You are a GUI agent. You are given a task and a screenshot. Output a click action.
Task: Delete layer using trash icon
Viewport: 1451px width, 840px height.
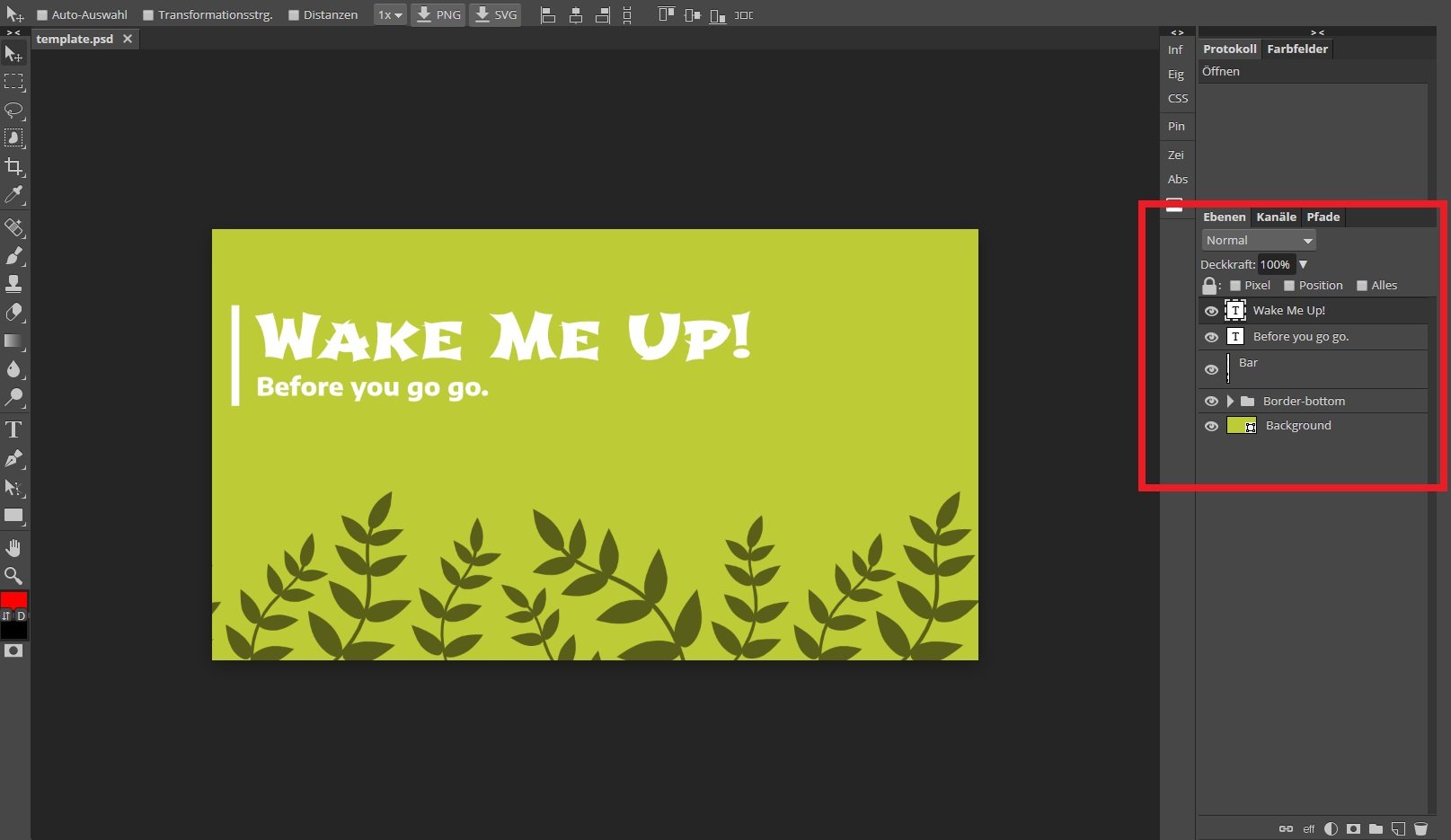point(1420,828)
